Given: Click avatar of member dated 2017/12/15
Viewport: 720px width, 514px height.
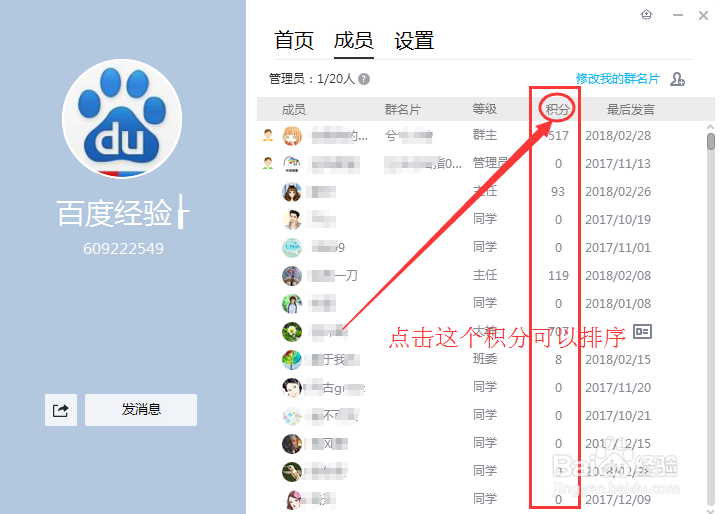Looking at the screenshot, I should (x=292, y=444).
